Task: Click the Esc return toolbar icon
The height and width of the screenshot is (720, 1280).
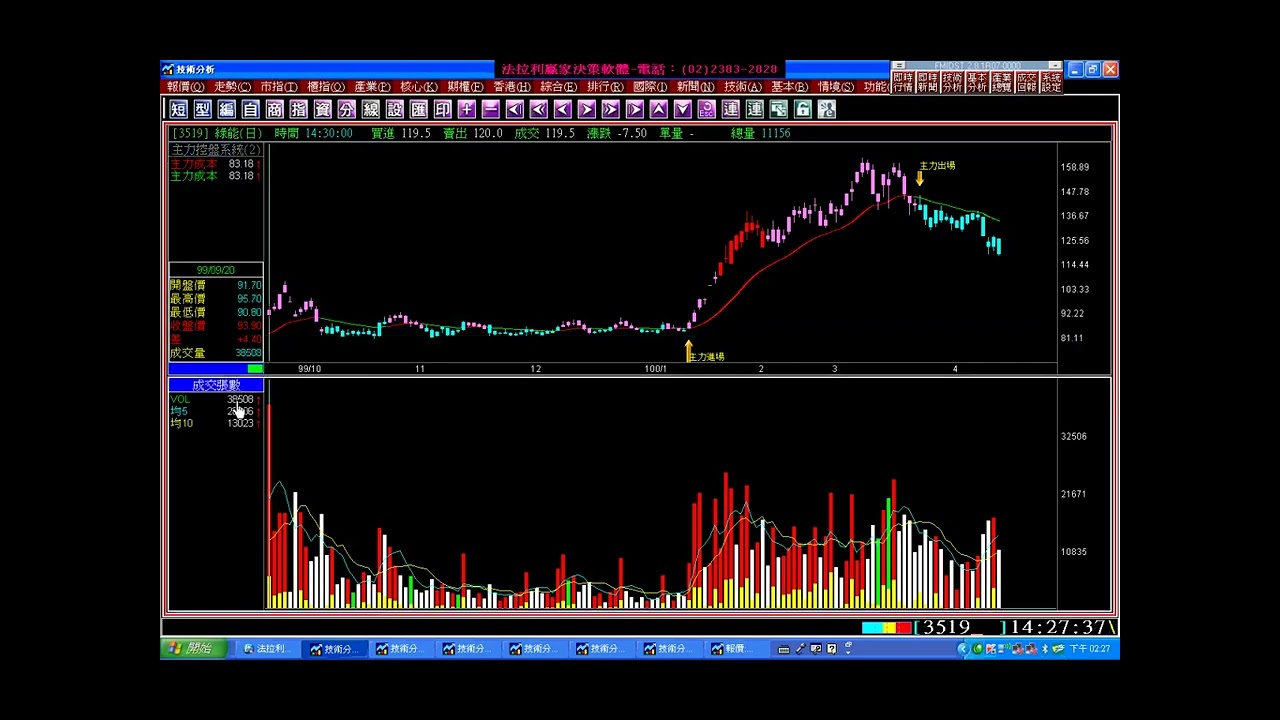Action: point(706,110)
